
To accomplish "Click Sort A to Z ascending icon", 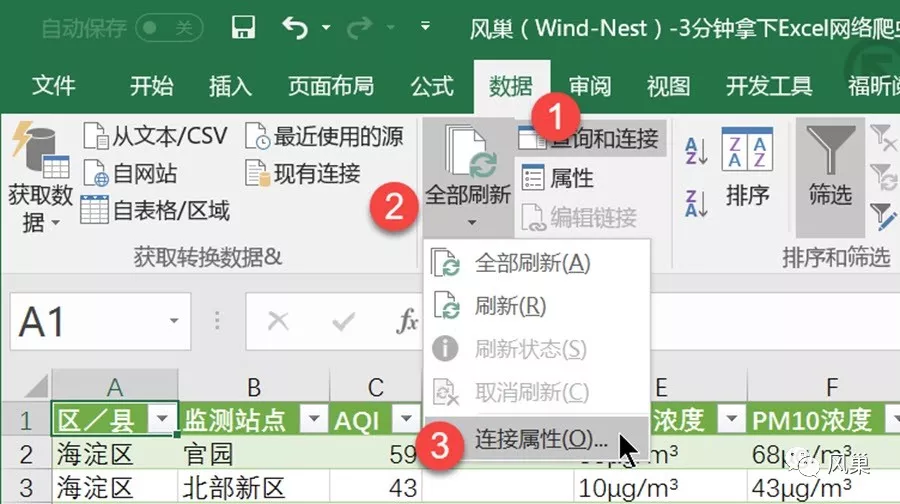I will click(696, 151).
